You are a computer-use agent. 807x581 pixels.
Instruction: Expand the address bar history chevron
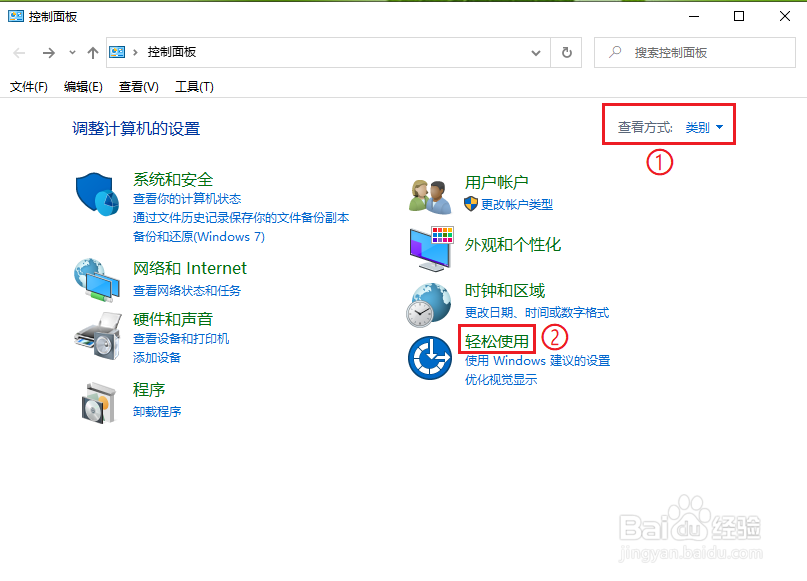(x=536, y=52)
